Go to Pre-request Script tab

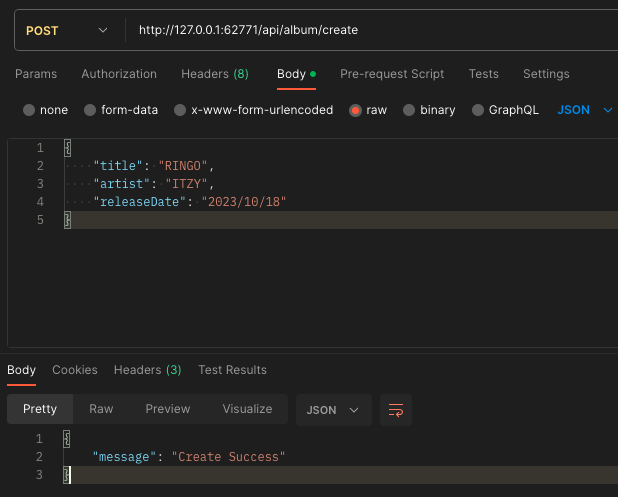click(392, 74)
